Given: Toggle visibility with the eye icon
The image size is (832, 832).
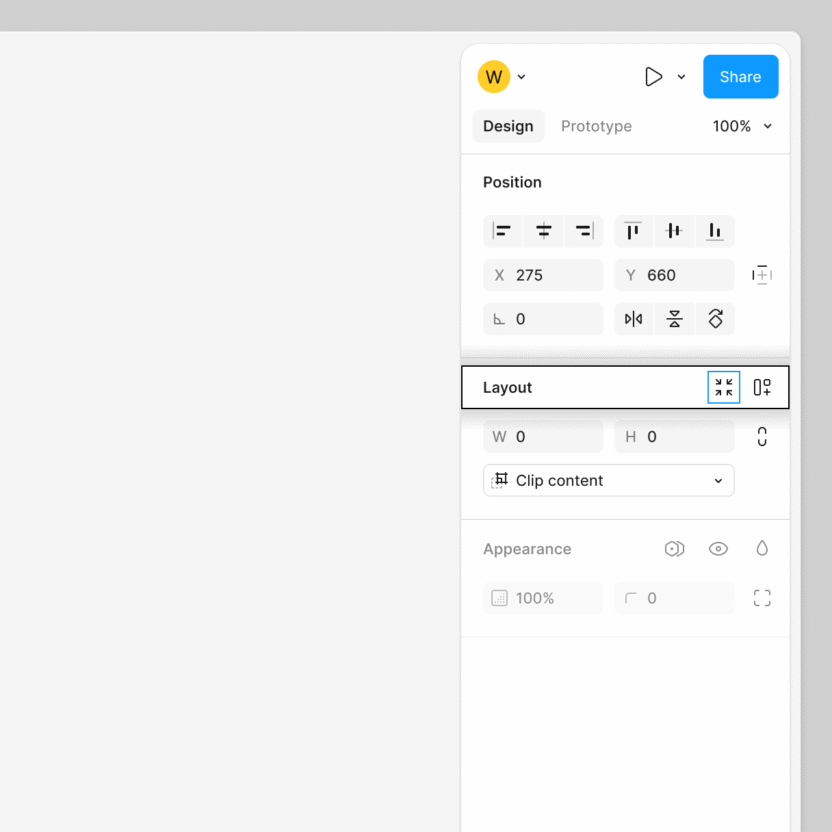Looking at the screenshot, I should (x=718, y=548).
